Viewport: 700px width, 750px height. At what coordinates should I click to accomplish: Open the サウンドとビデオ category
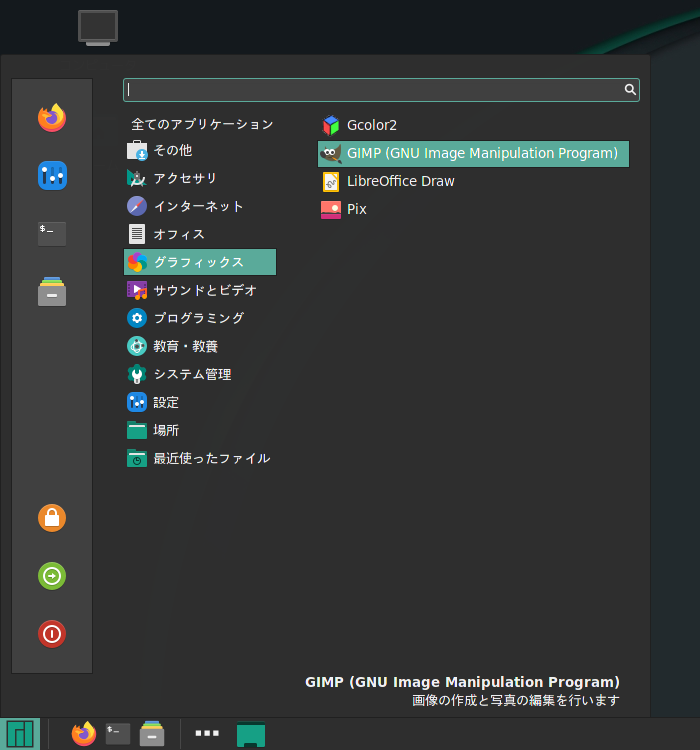click(200, 290)
